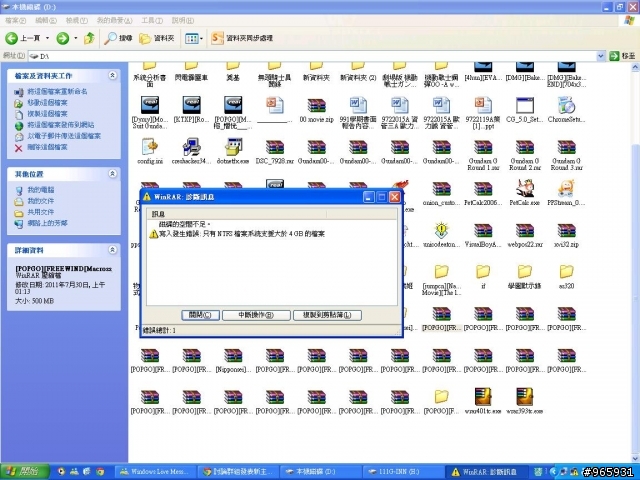Open 我的電腦 from 其他位置
Image resolution: width=640 pixels, height=480 pixels.
(x=40, y=190)
